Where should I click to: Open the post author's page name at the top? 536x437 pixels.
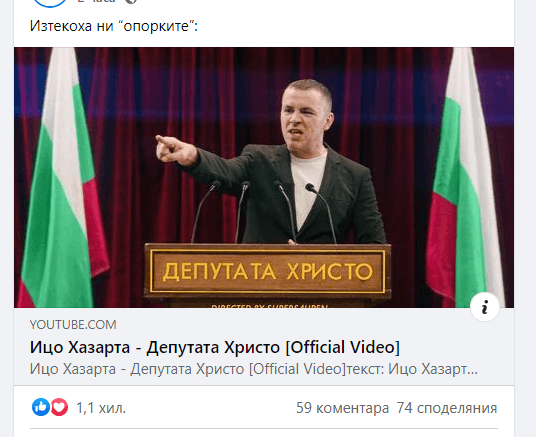(x=96, y=1)
